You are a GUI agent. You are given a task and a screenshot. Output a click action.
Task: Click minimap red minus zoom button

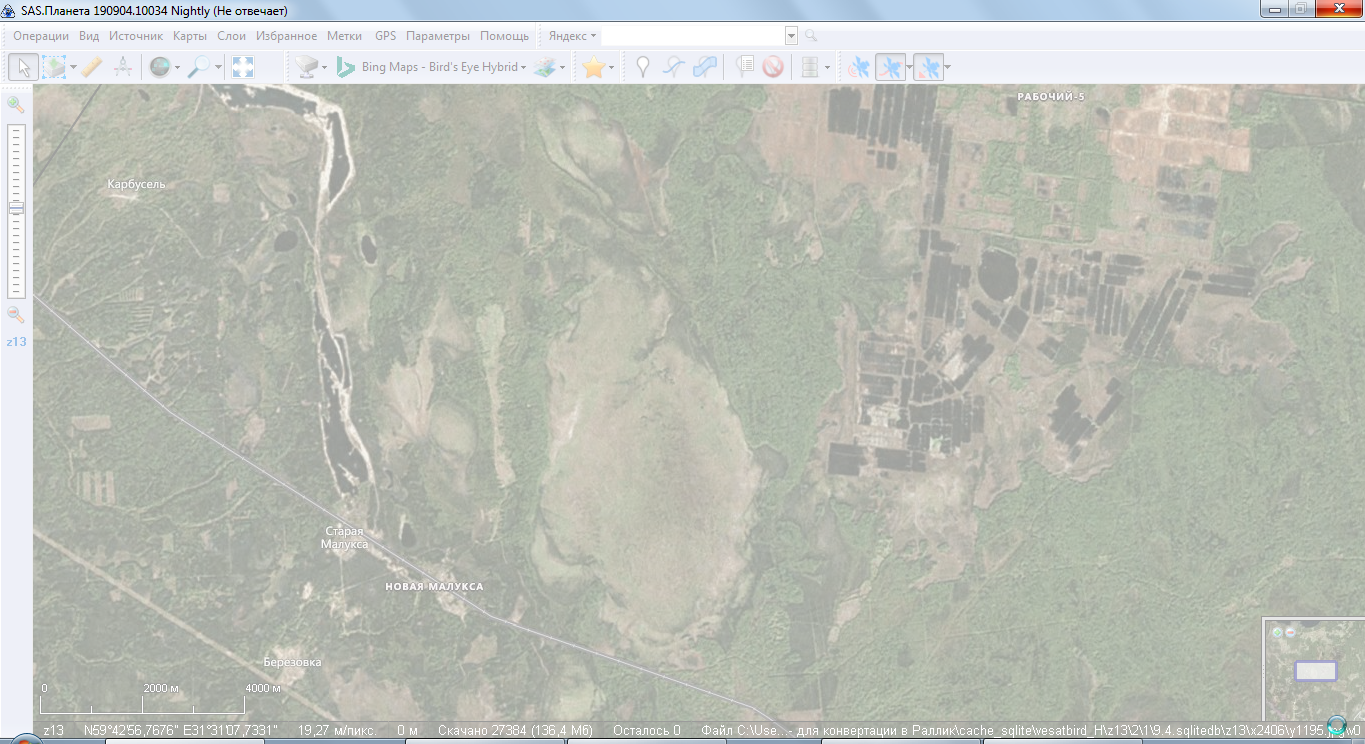pos(1290,632)
